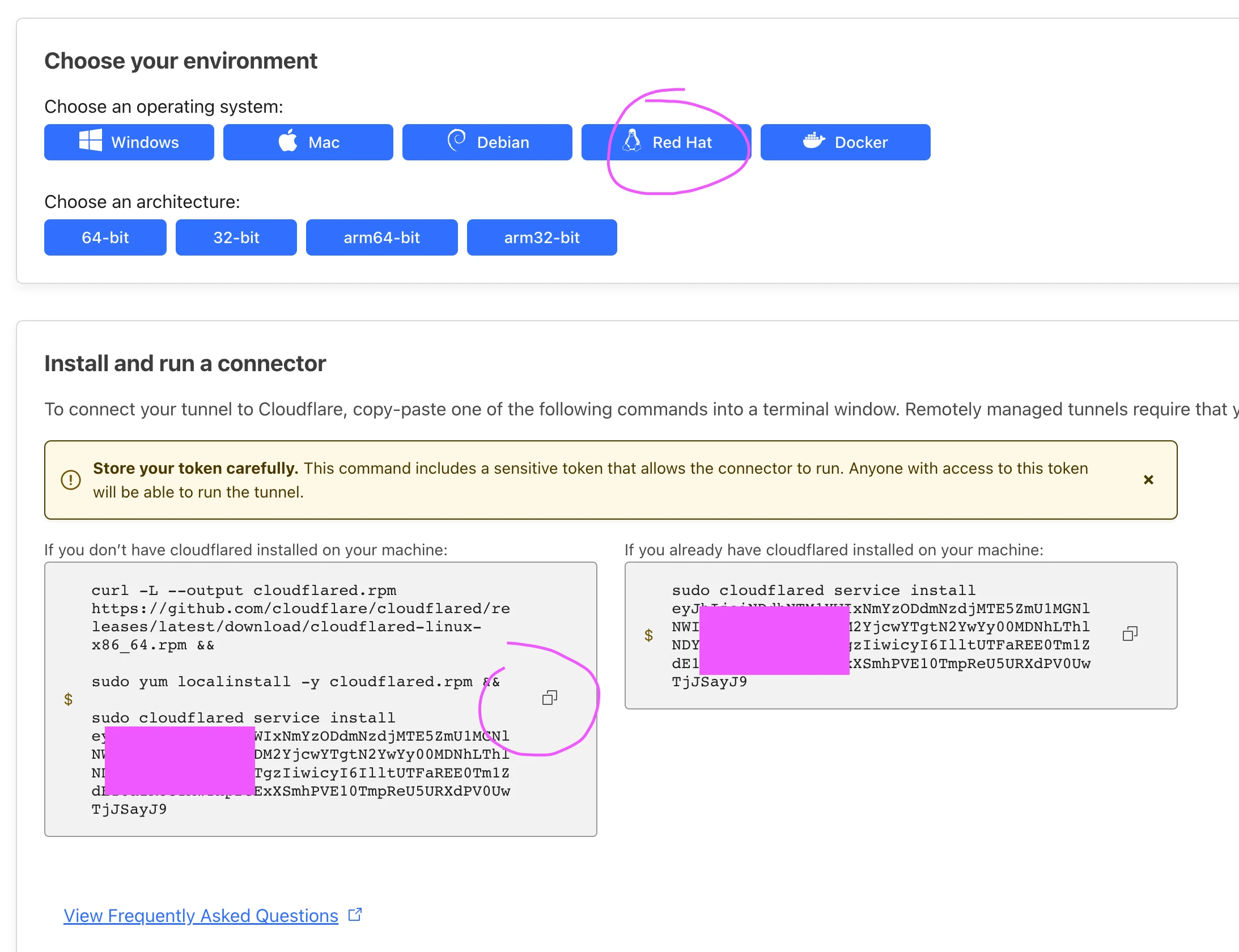Screen dimensions: 1239x952
Task: Click the 'Choose your environment' heading
Action: (x=181, y=61)
